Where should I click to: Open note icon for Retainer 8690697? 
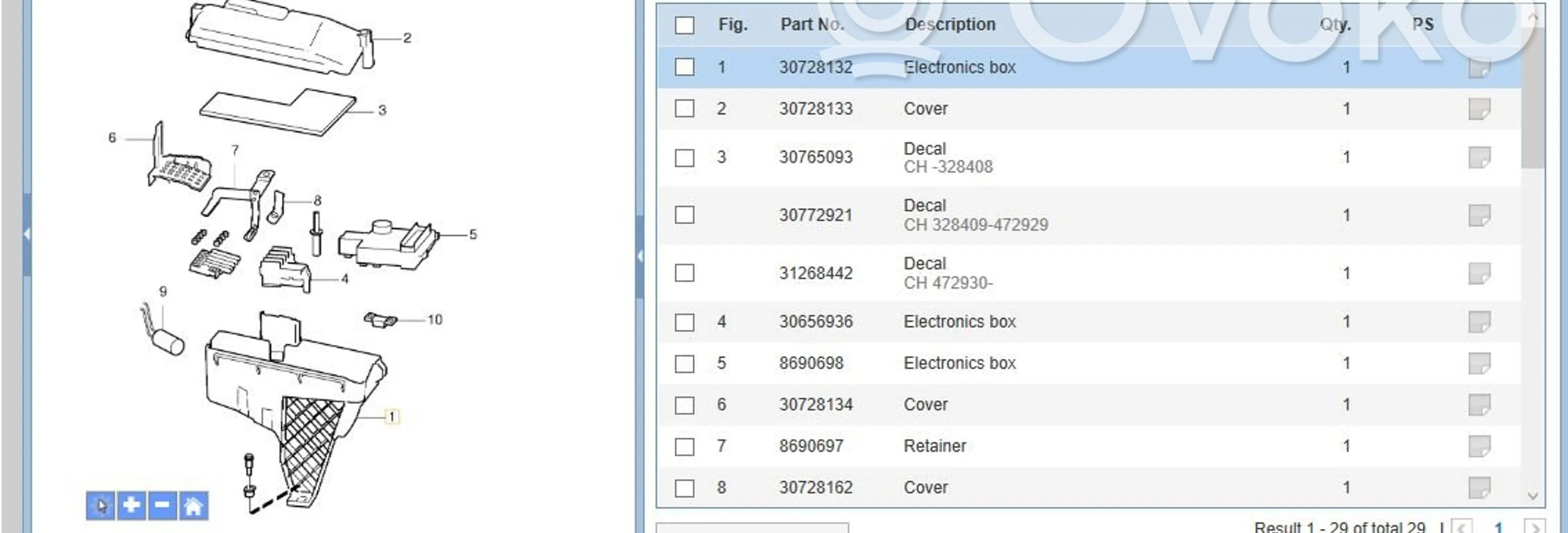(x=1479, y=447)
